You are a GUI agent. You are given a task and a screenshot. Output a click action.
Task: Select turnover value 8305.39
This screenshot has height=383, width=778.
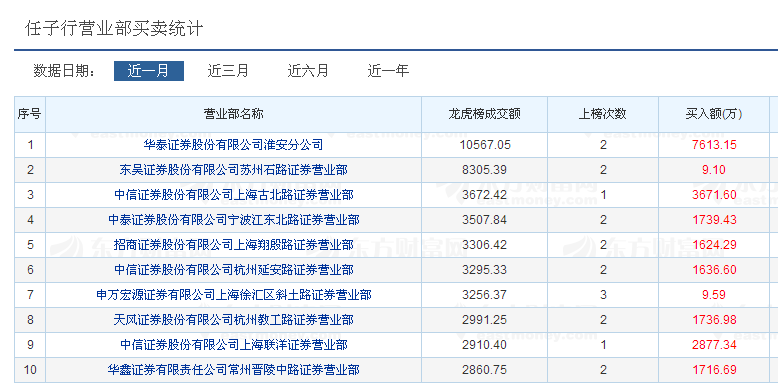pyautogui.click(x=484, y=170)
